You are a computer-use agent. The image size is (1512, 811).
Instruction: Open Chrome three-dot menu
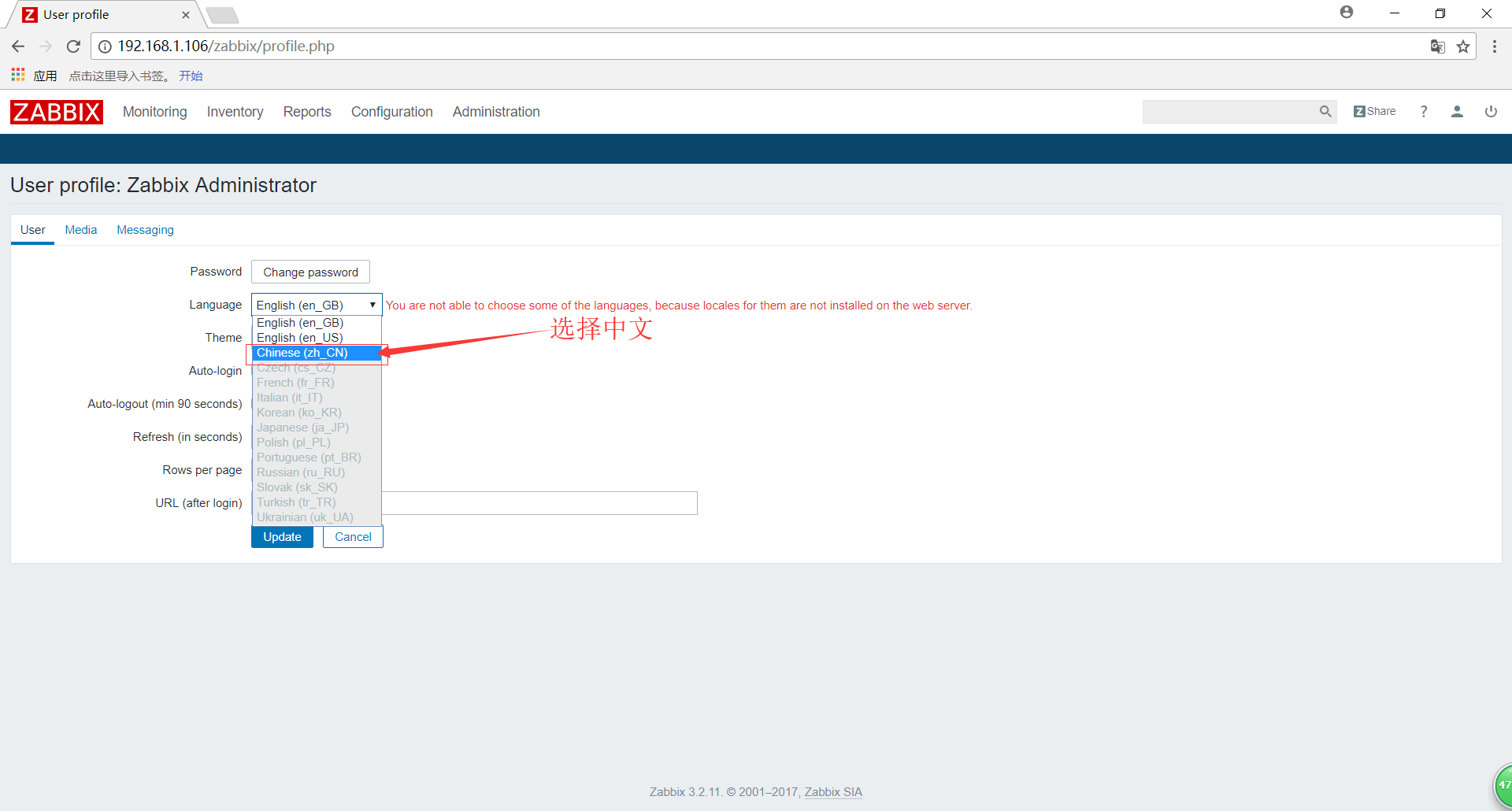click(1494, 46)
